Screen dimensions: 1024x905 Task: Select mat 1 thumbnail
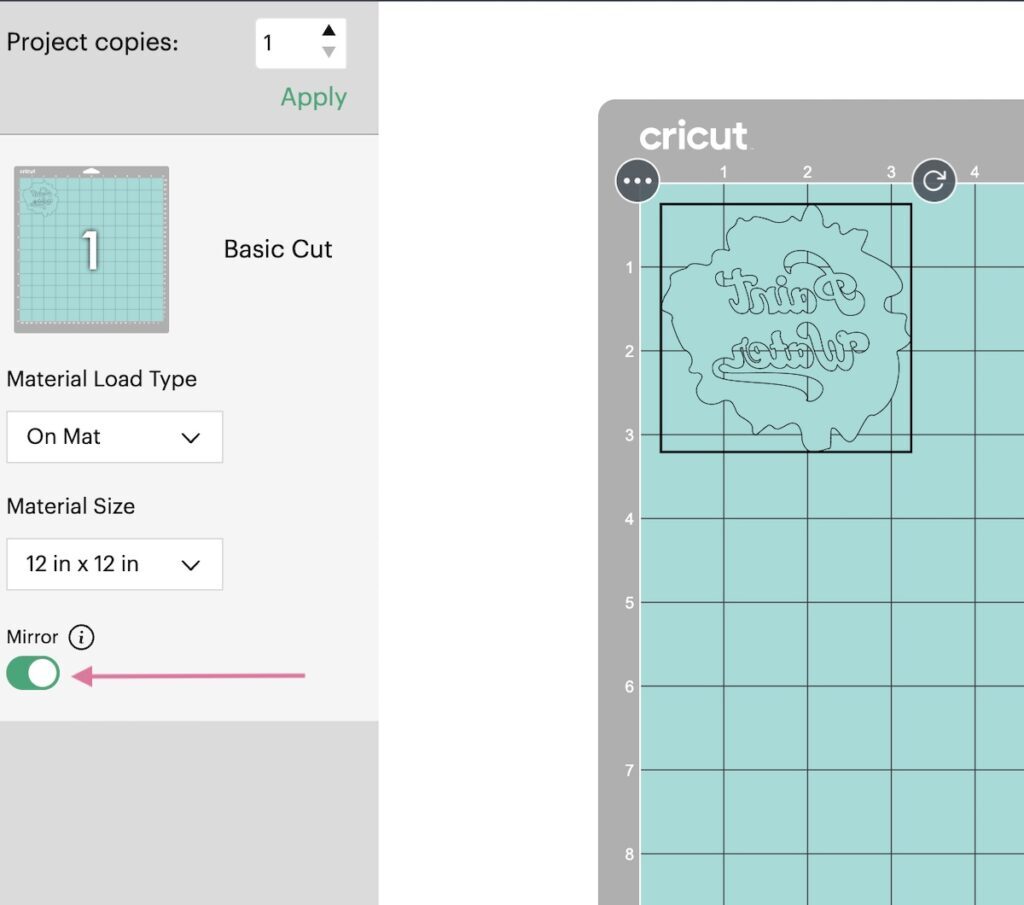pyautogui.click(x=91, y=247)
